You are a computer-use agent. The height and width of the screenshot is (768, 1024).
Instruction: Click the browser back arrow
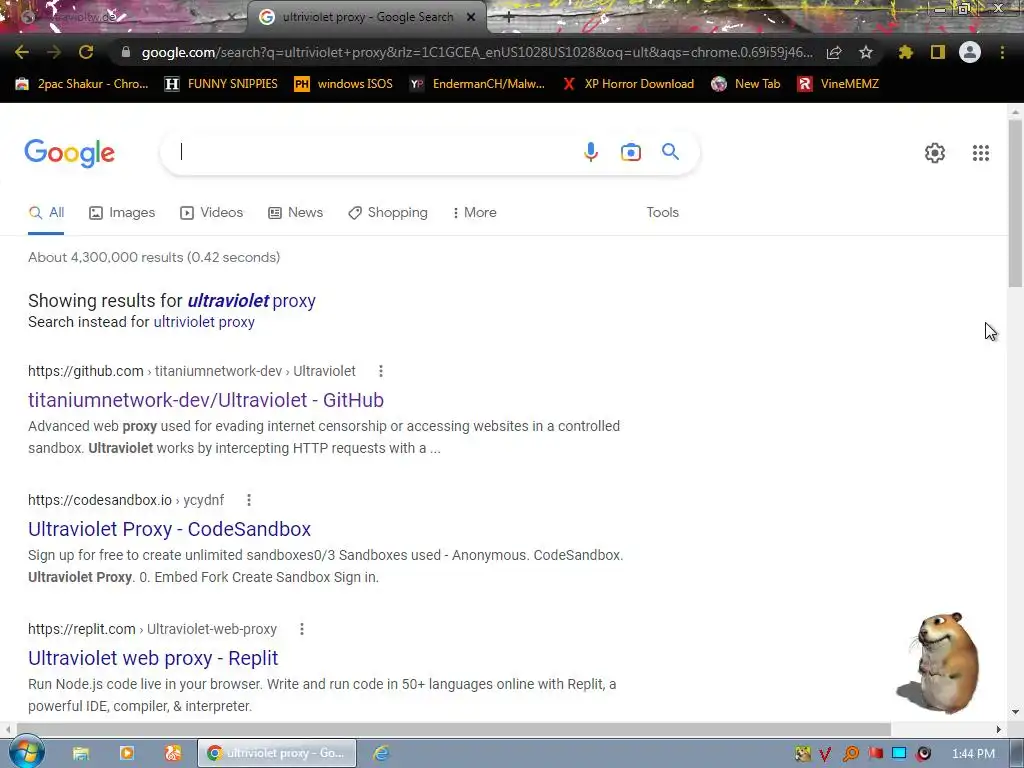(x=22, y=52)
